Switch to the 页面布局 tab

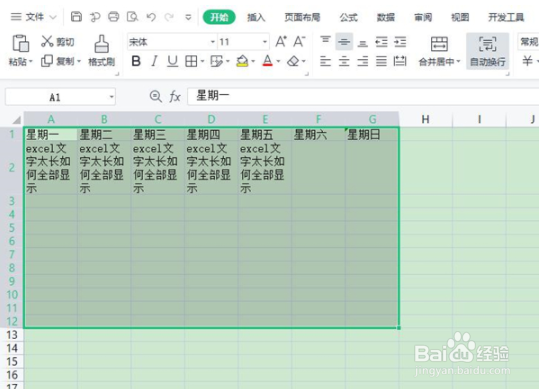302,17
